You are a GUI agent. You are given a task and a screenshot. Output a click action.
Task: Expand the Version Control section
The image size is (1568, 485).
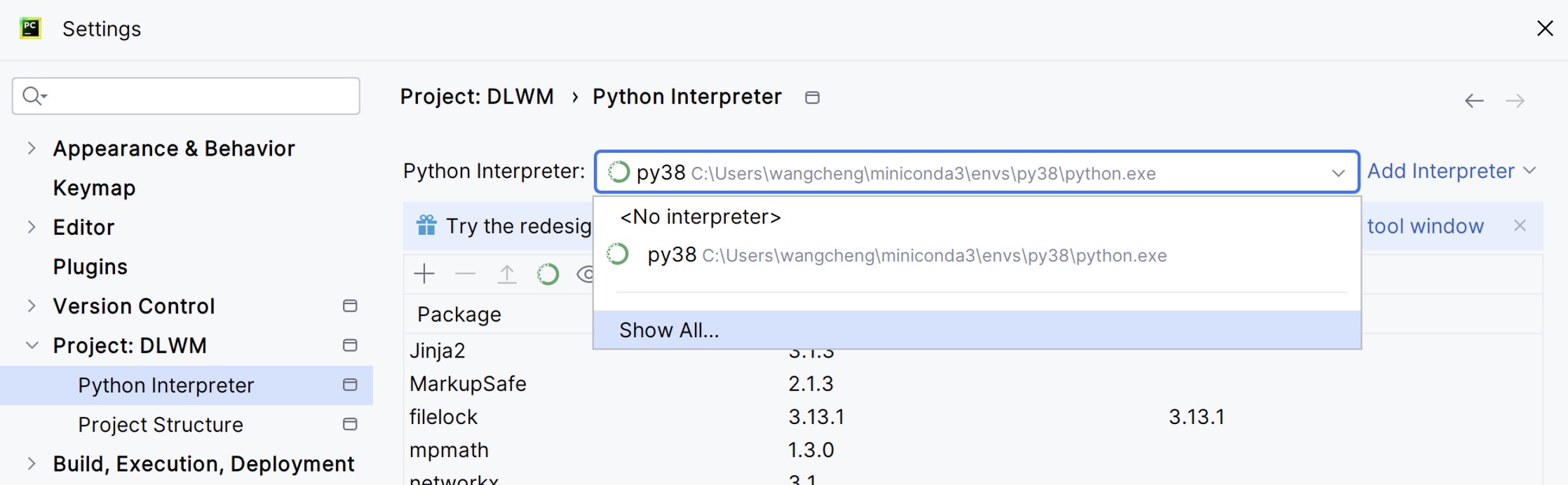pos(32,306)
